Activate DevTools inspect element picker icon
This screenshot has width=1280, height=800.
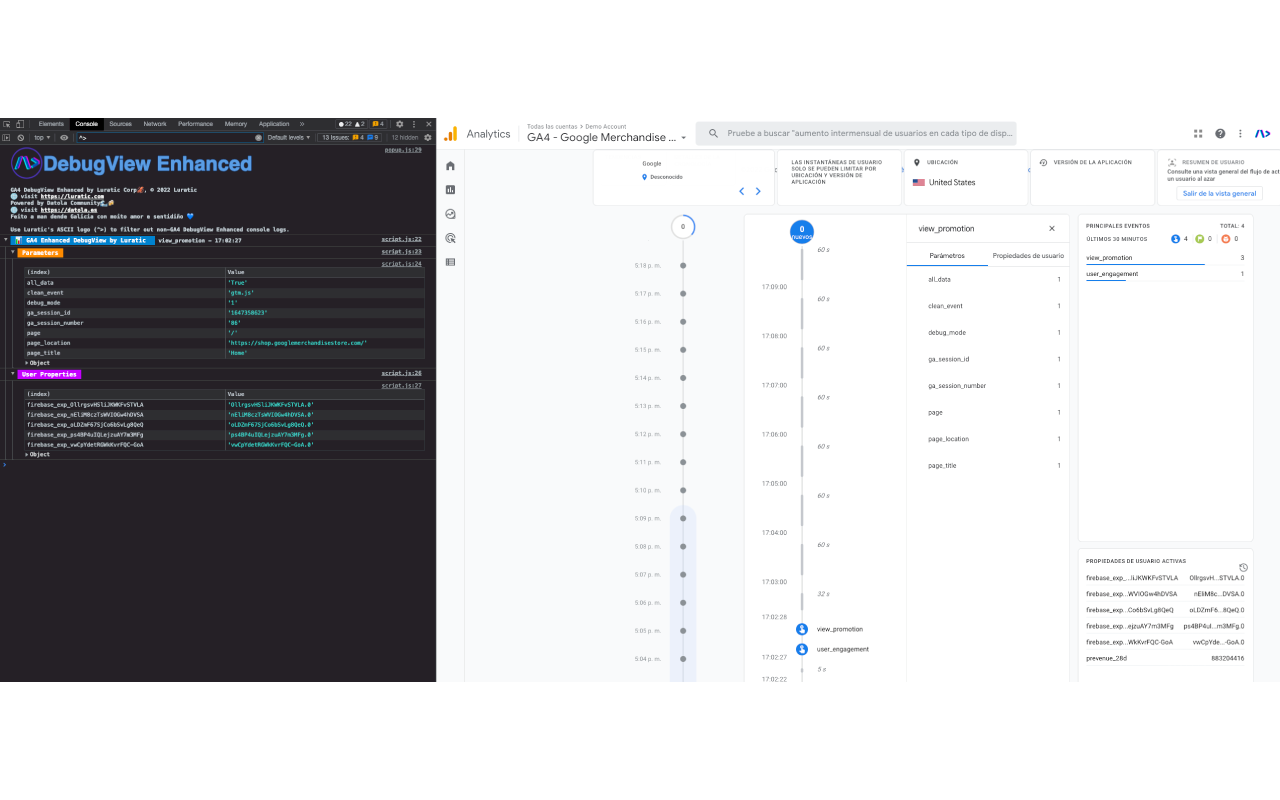tap(7, 124)
